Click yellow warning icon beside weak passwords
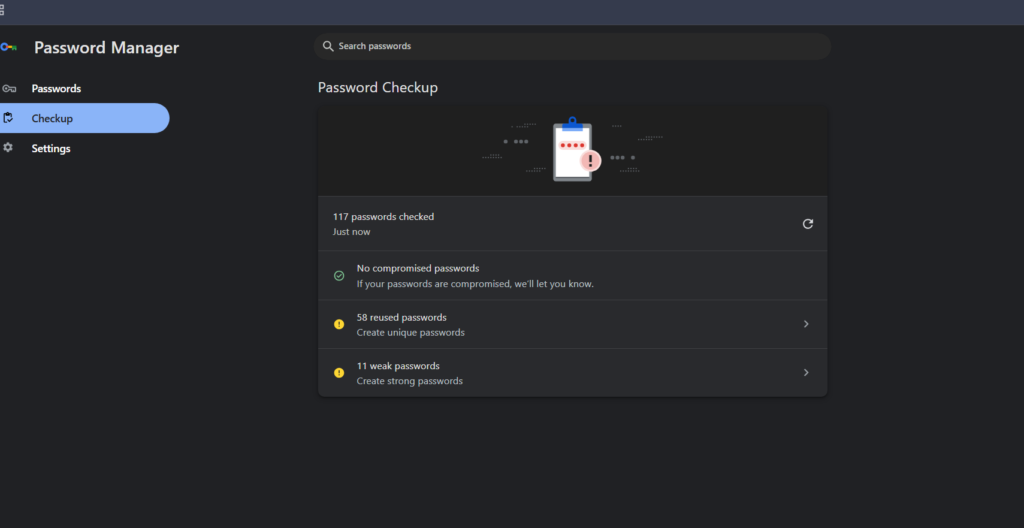1024x528 pixels. [x=339, y=372]
